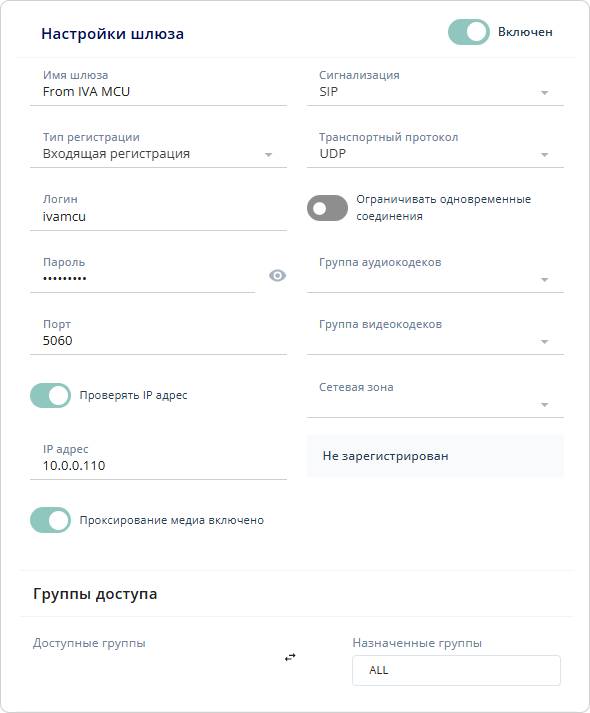Viewport: 590px width, 713px height.
Task: Toggle the Включен gateway switch
Action: [469, 32]
